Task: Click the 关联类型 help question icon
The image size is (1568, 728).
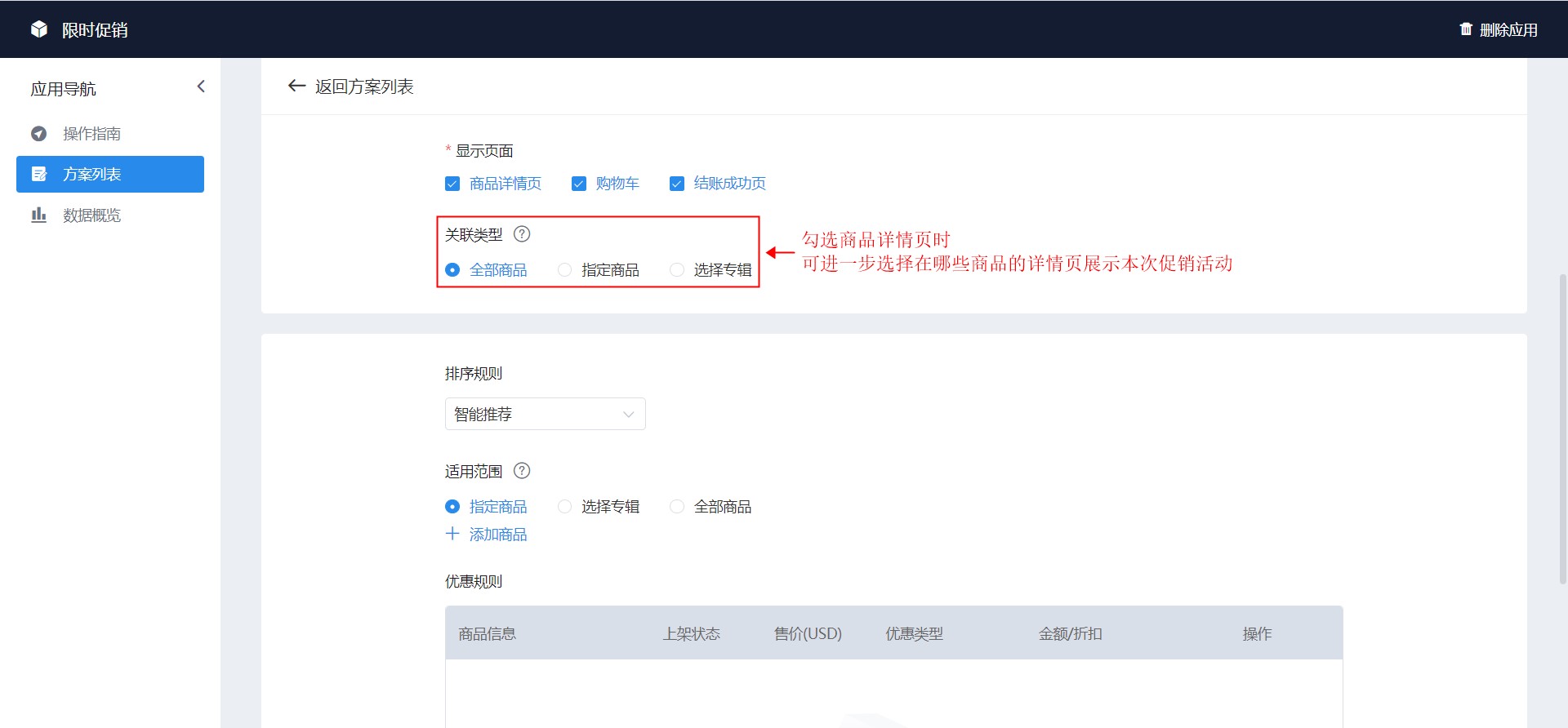Action: [522, 234]
